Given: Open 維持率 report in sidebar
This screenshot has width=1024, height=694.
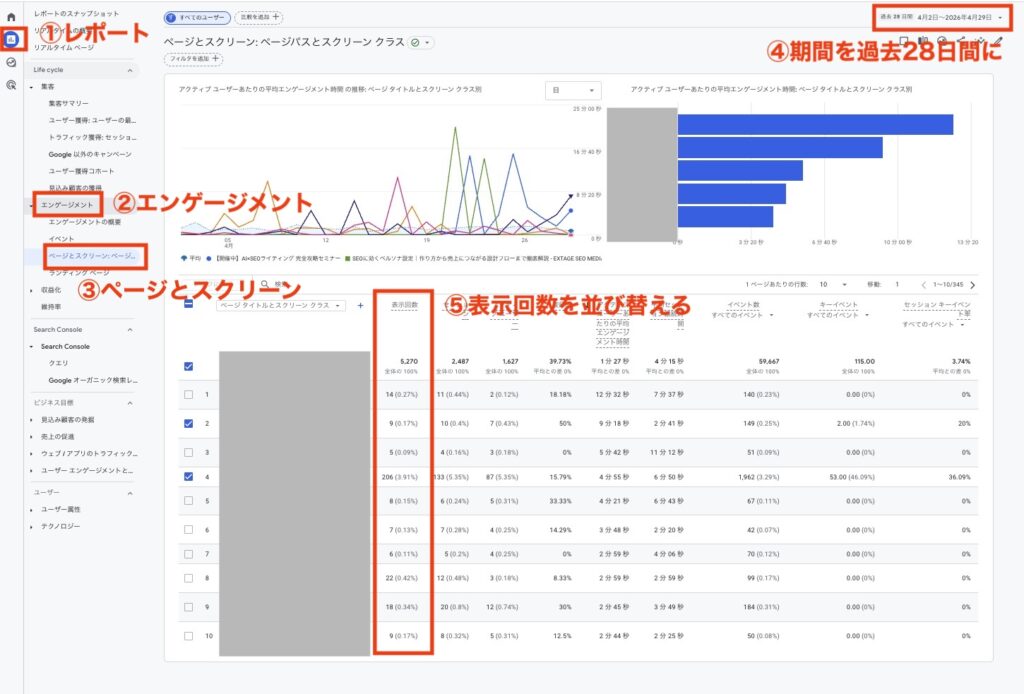Looking at the screenshot, I should (x=52, y=306).
